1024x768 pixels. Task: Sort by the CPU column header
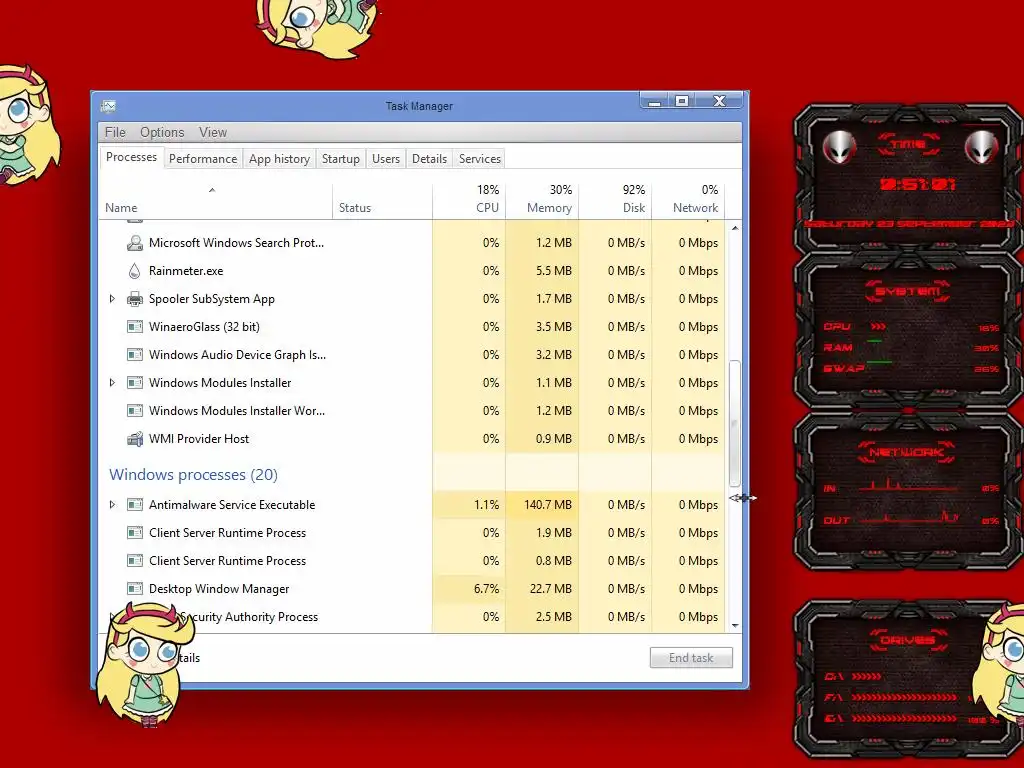pyautogui.click(x=469, y=201)
